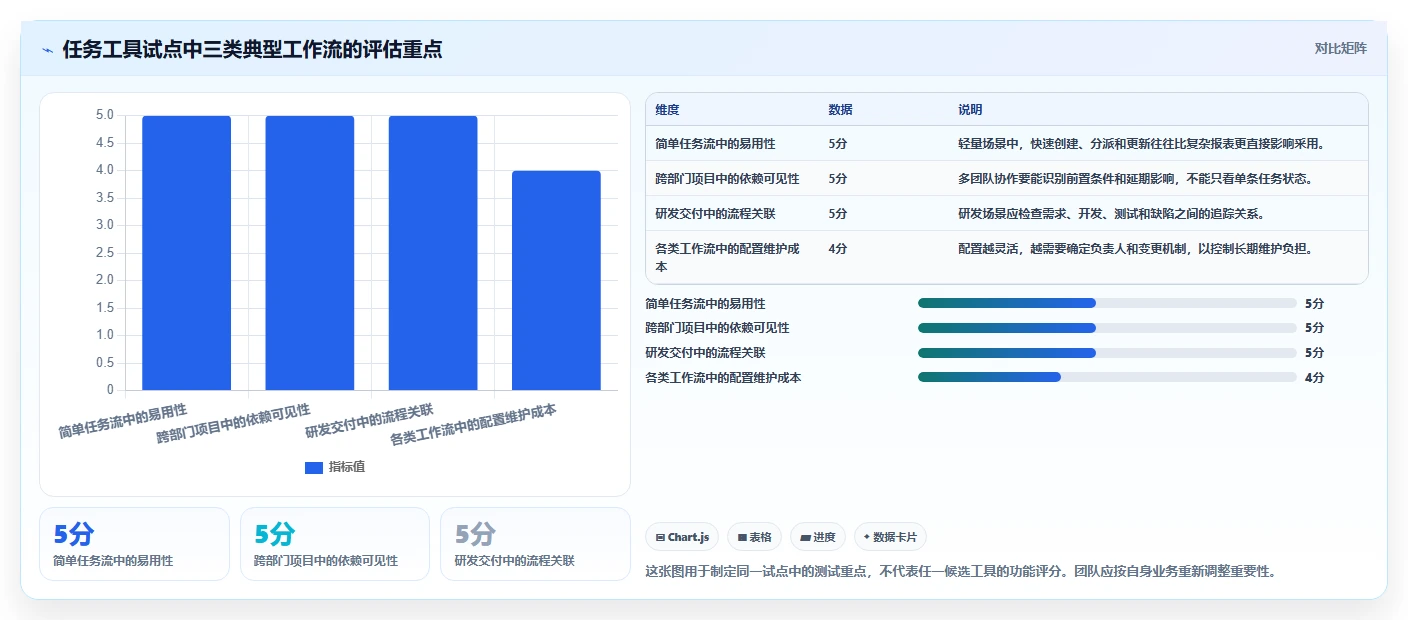Screen dimensions: 1408x620
Task: Open the blue 5分 简单任务流中的易用性 card
Action: pyautogui.click(x=134, y=544)
